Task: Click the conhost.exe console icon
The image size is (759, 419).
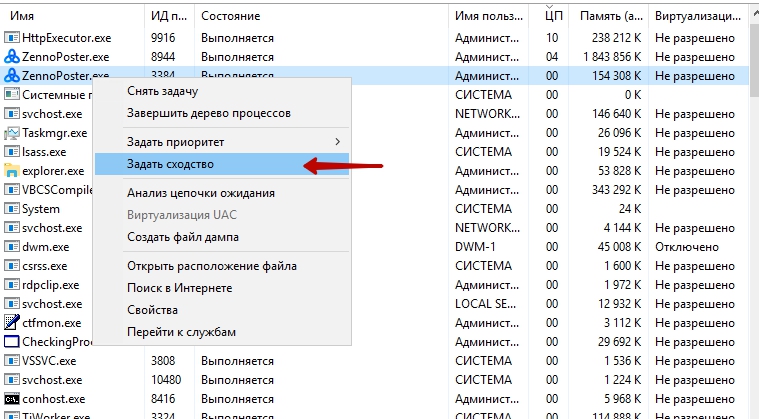Action: coord(12,398)
